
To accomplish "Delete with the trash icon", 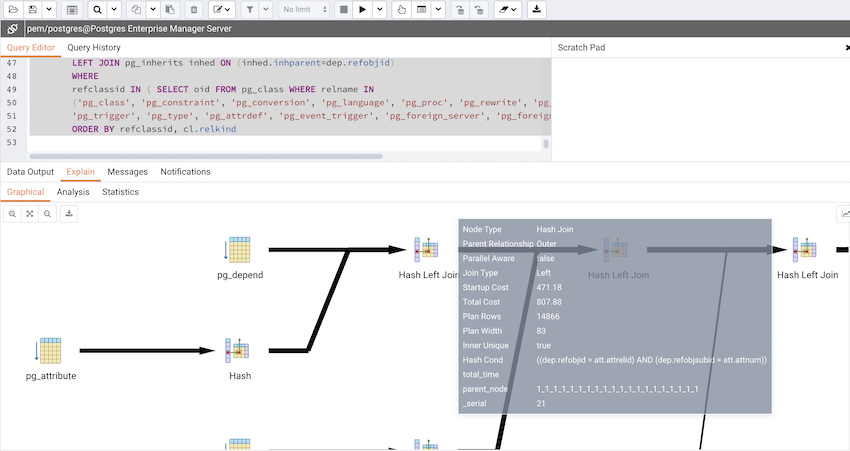I will pos(194,9).
